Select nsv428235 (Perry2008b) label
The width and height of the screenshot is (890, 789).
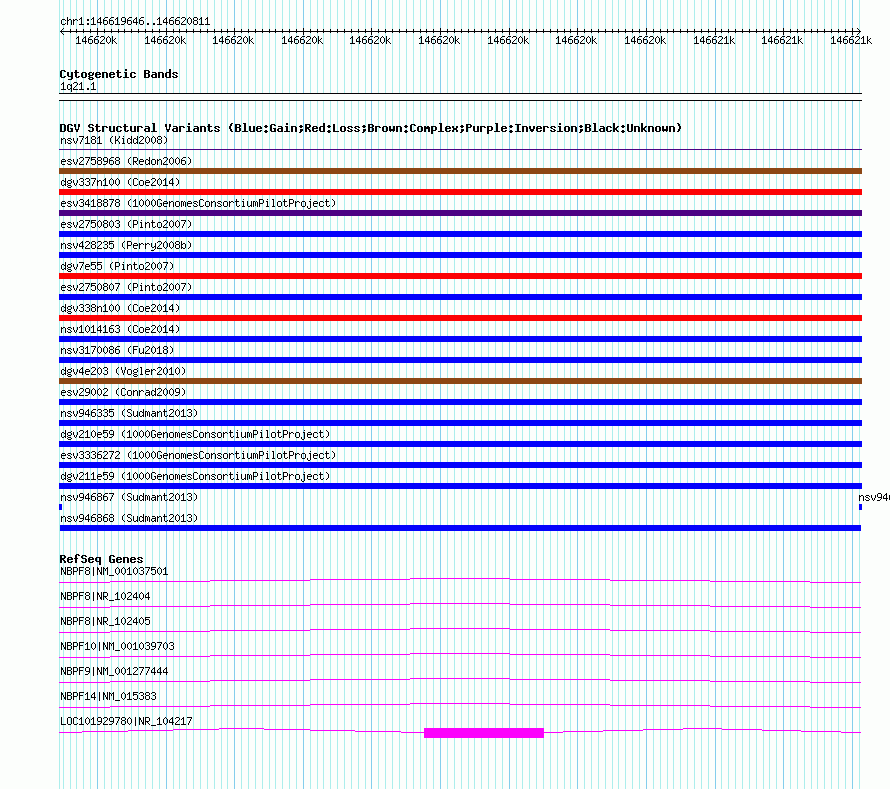(126, 245)
